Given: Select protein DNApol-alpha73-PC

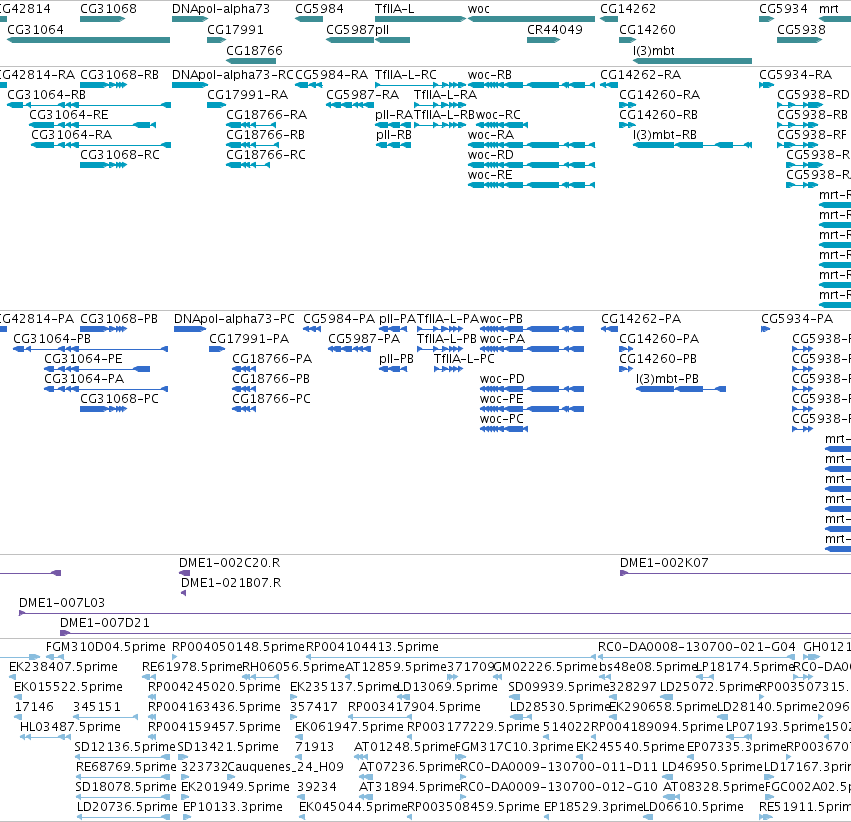Looking at the screenshot, I should pyautogui.click(x=190, y=329).
